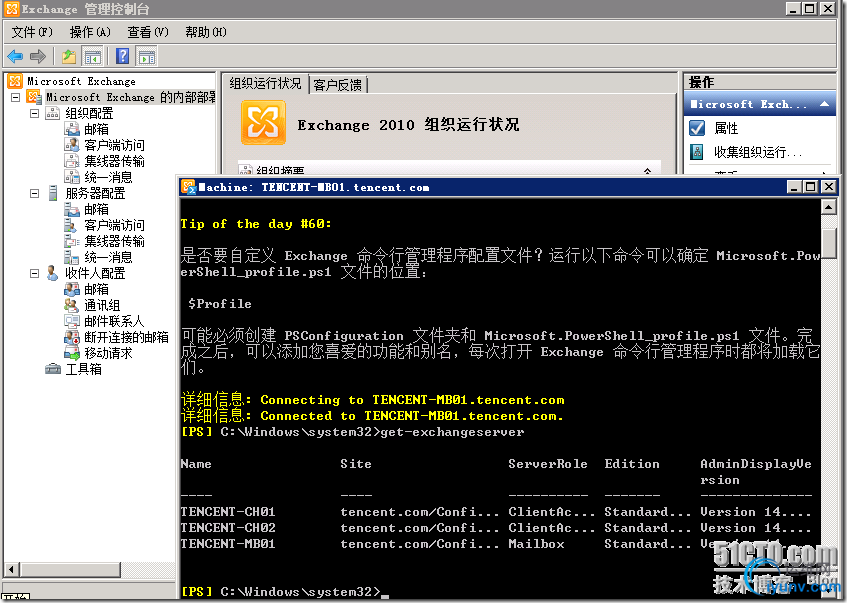The width and height of the screenshot is (847, 603).
Task: Collapse the 收件人配置 tree branch
Action: (35, 273)
